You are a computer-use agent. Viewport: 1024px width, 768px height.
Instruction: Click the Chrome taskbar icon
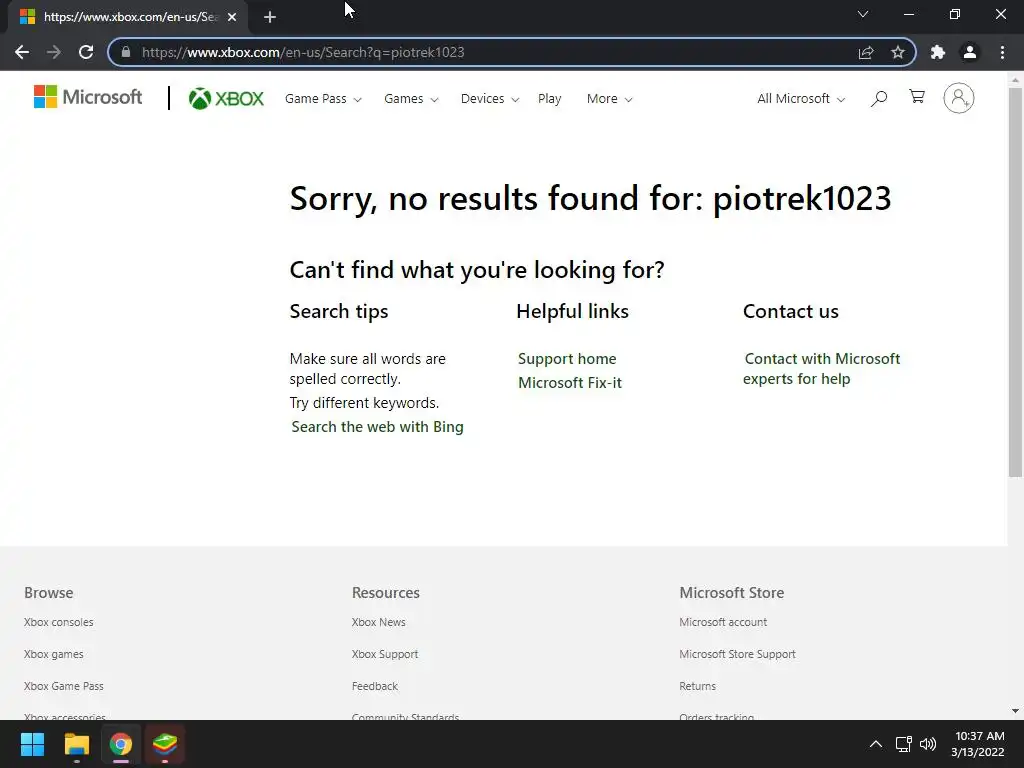tap(121, 744)
